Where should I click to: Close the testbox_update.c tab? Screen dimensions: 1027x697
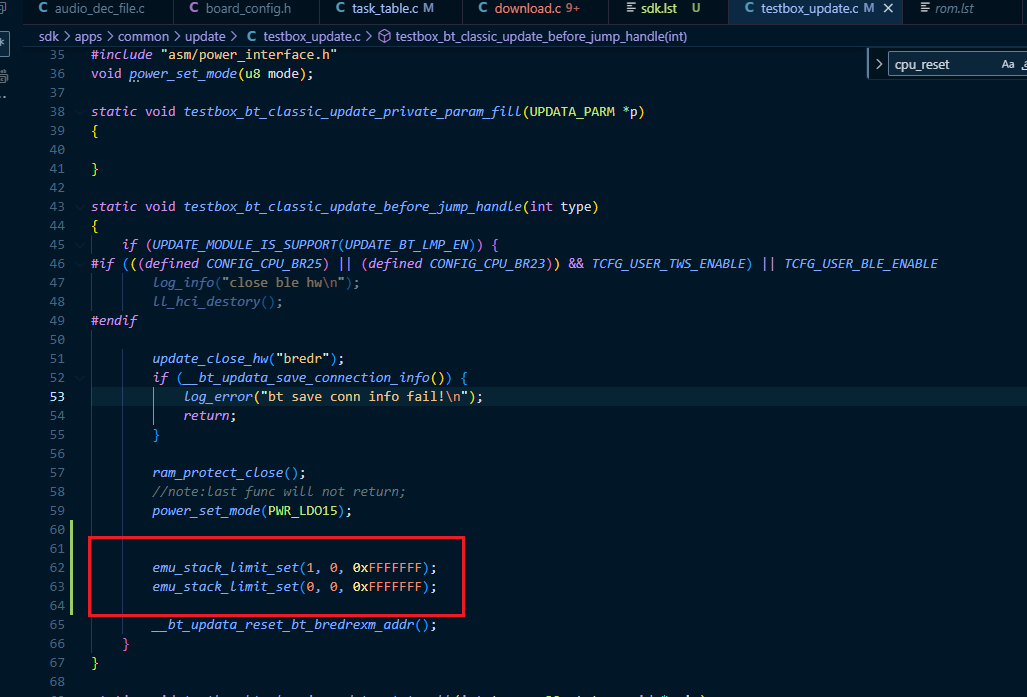(x=888, y=9)
